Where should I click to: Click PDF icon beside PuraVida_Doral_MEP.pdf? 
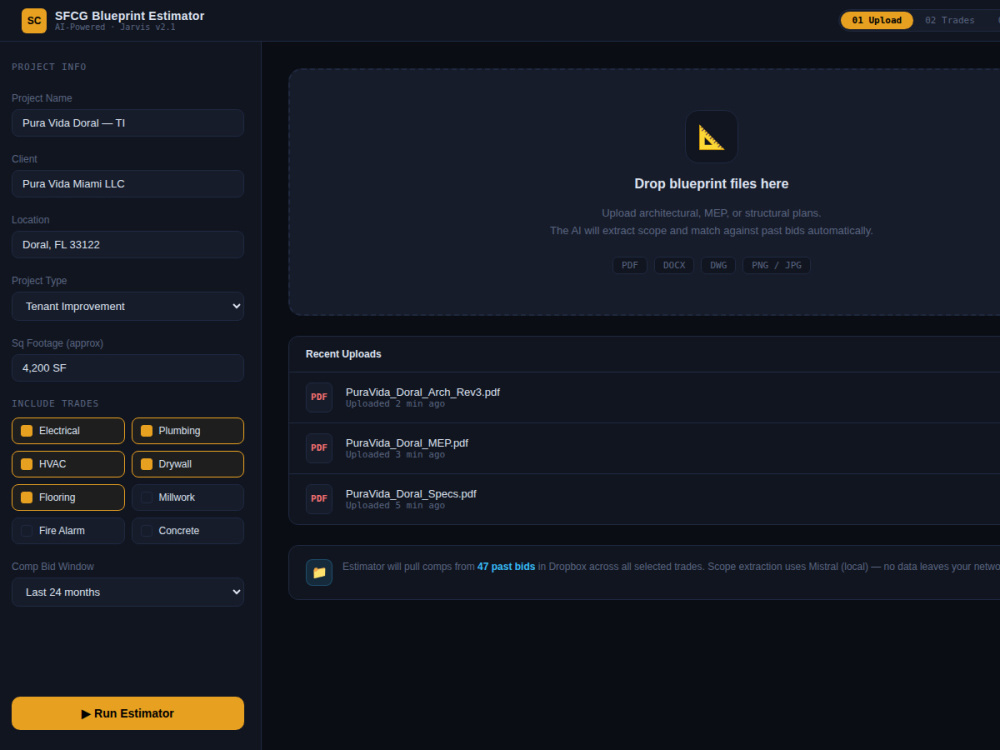pyautogui.click(x=319, y=448)
